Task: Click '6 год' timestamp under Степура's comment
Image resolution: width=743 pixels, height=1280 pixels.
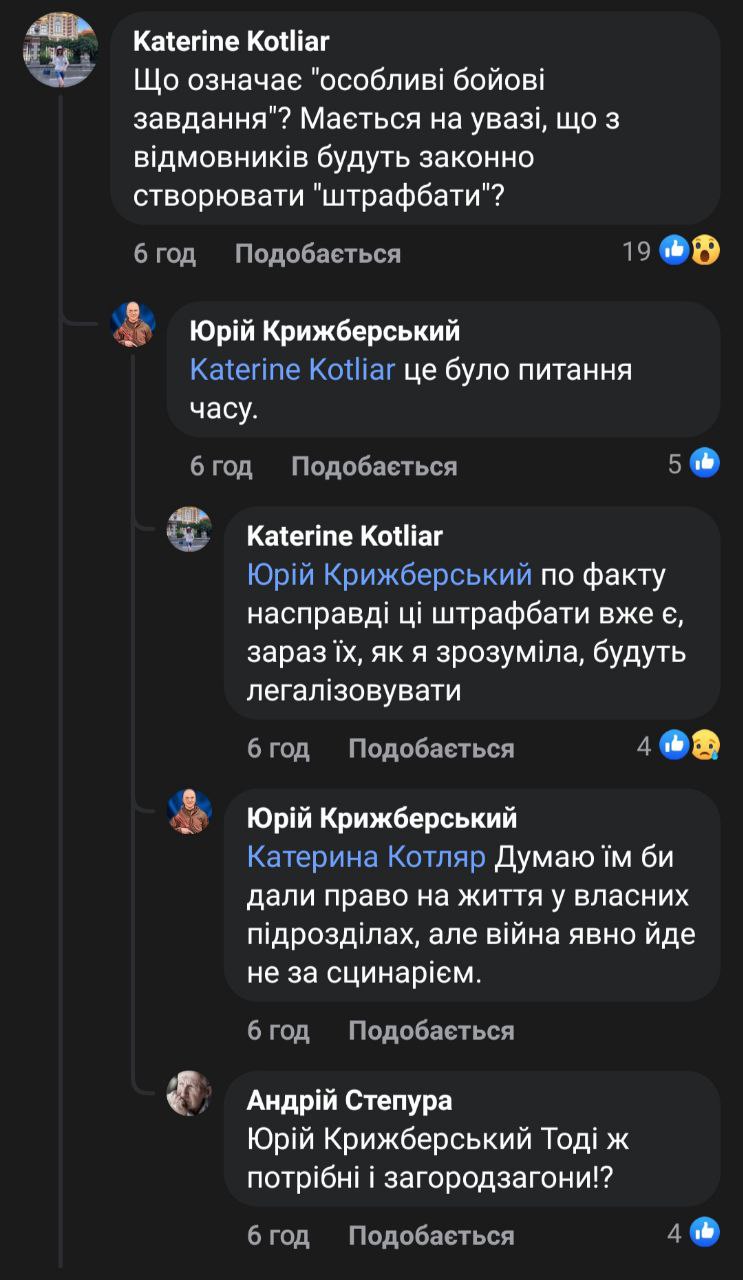Action: click(x=278, y=1236)
